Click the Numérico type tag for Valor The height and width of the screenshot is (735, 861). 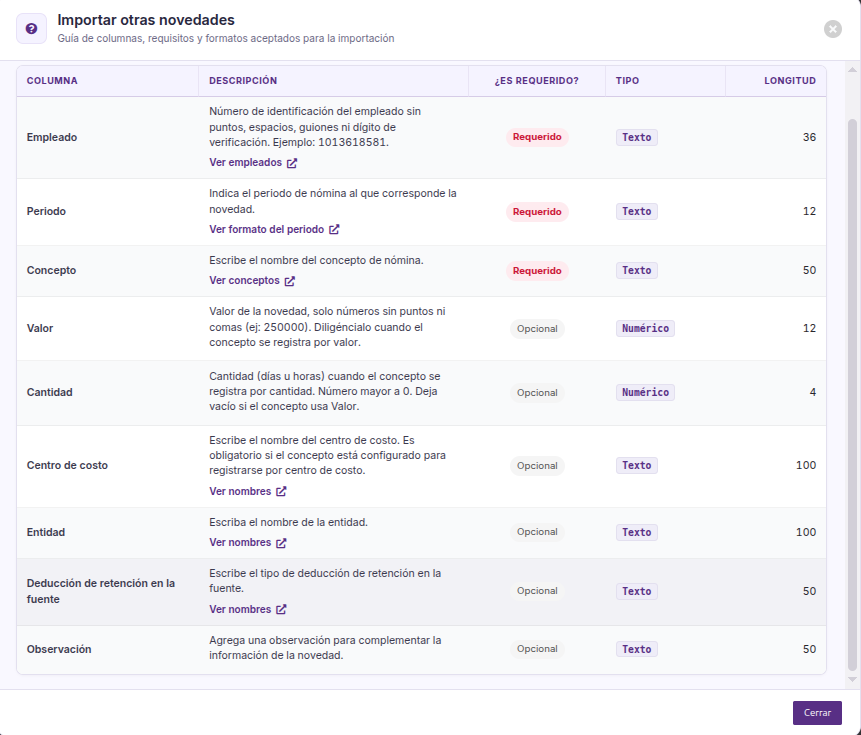(x=645, y=328)
